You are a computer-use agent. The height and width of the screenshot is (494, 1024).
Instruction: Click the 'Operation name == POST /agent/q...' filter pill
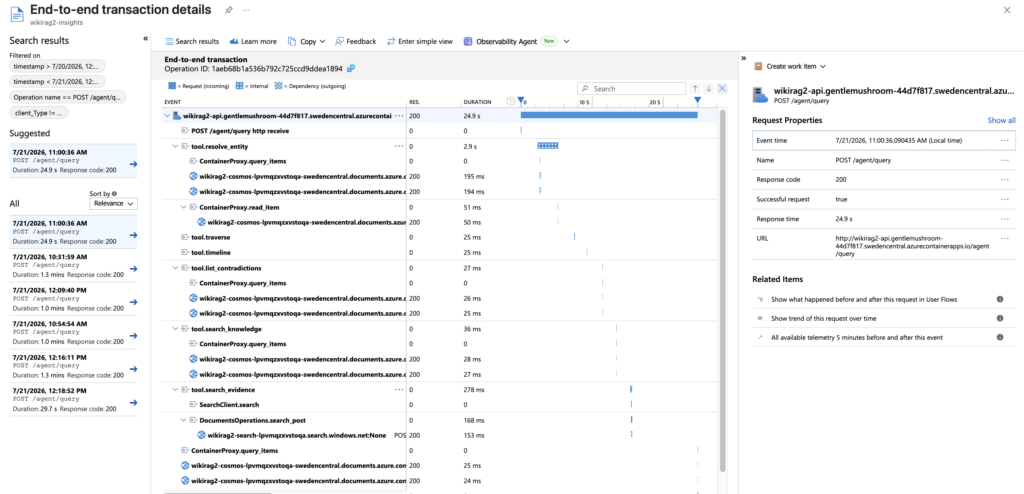click(x=68, y=97)
